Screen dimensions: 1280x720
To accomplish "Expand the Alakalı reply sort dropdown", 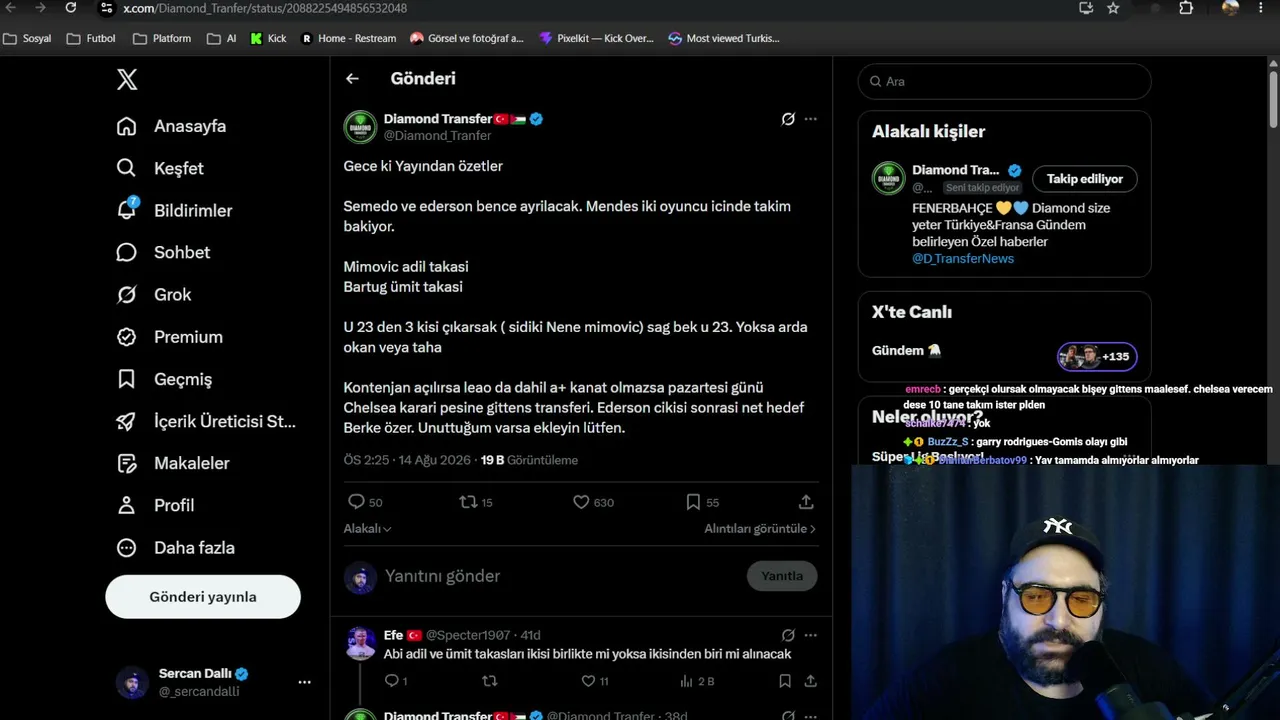I will 368,529.
